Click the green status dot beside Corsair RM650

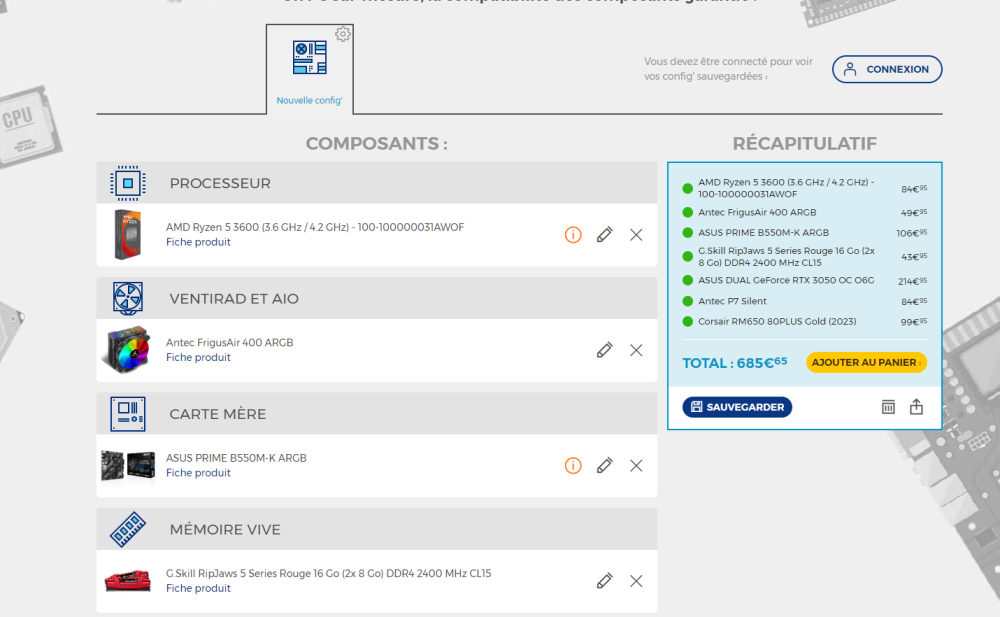click(x=688, y=322)
